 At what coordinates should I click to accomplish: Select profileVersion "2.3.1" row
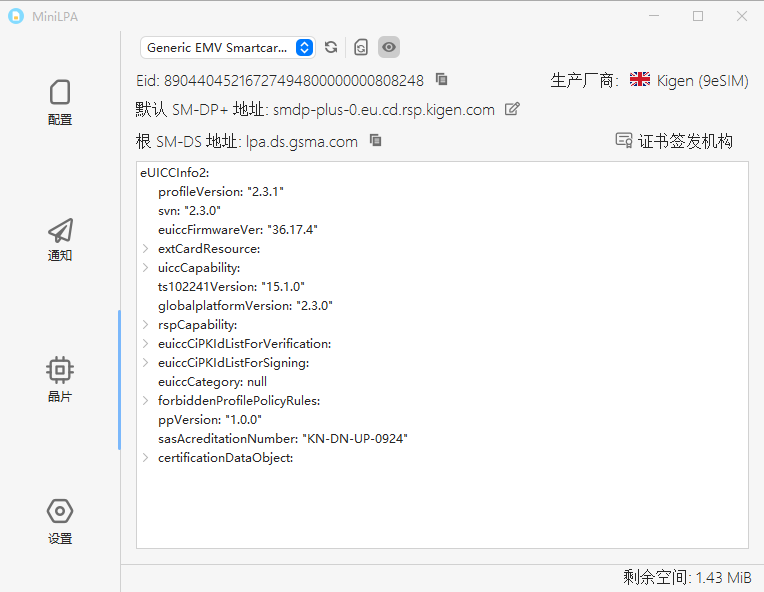click(x=221, y=192)
